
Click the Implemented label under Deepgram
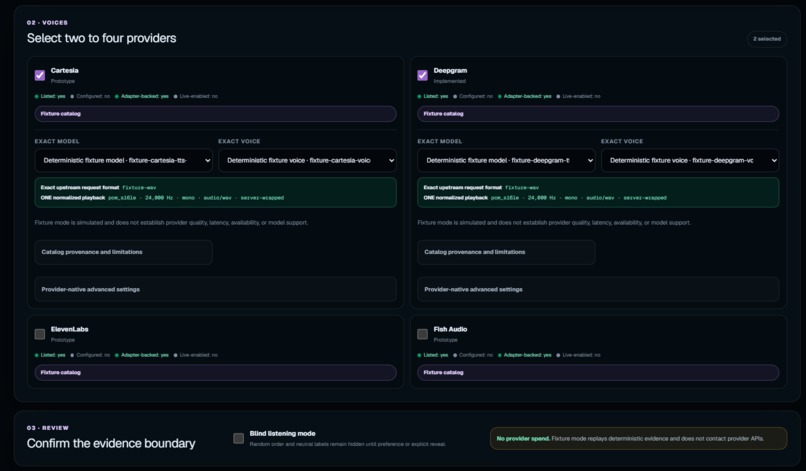pos(449,81)
